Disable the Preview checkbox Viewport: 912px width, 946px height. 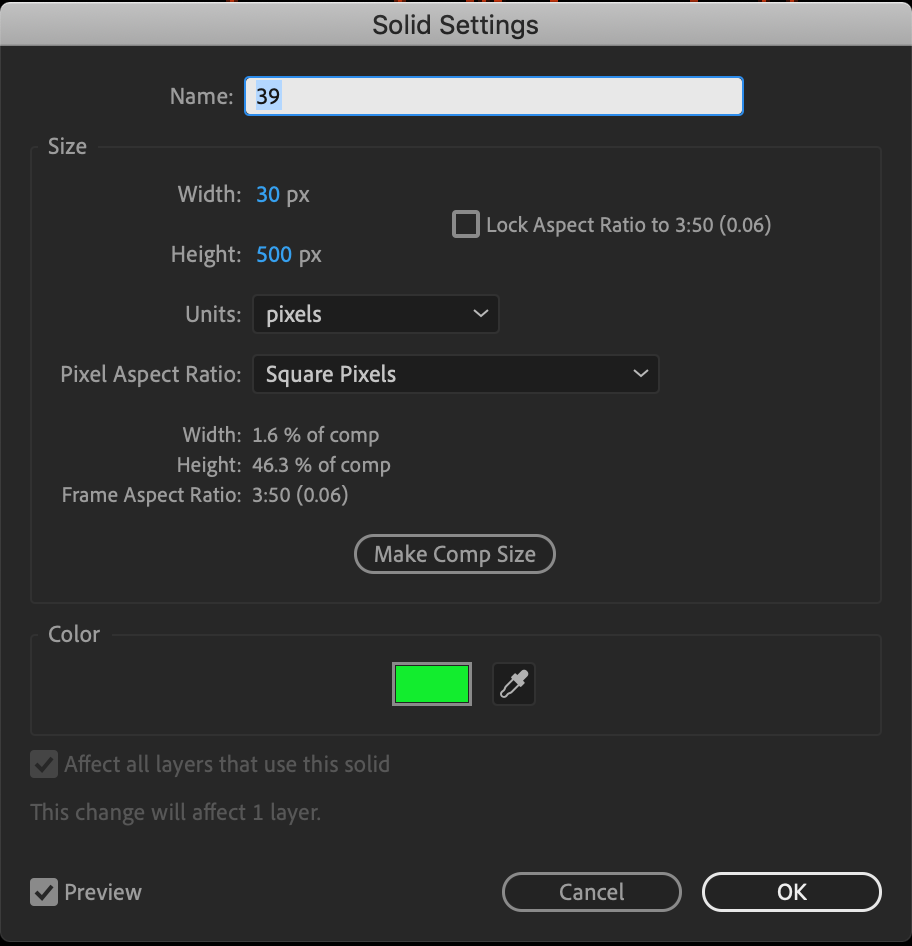tap(44, 892)
